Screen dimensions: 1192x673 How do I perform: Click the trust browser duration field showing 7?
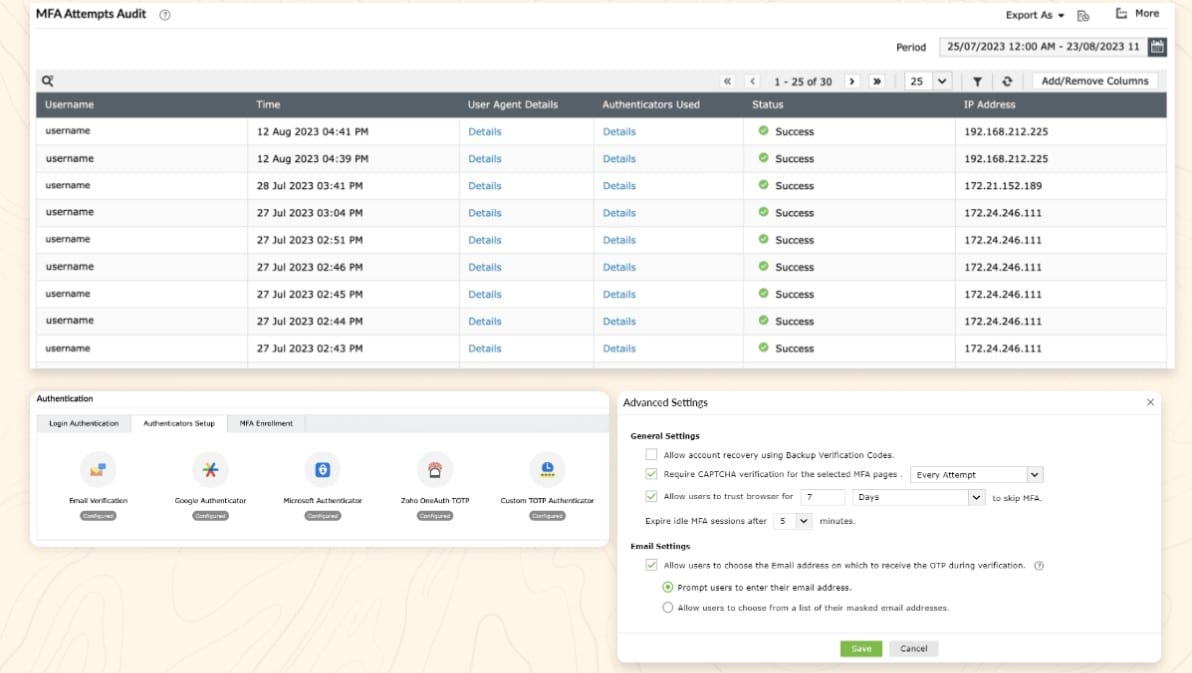(x=823, y=497)
